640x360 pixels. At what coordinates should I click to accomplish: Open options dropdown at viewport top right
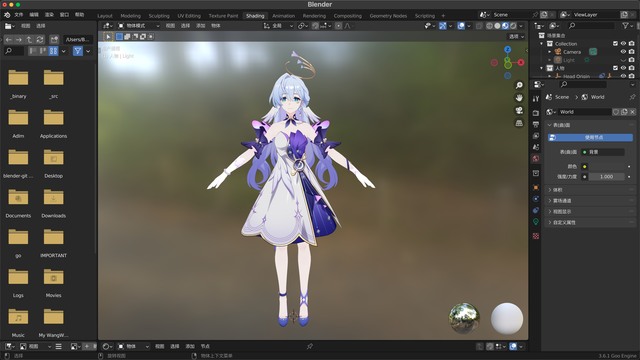(516, 36)
